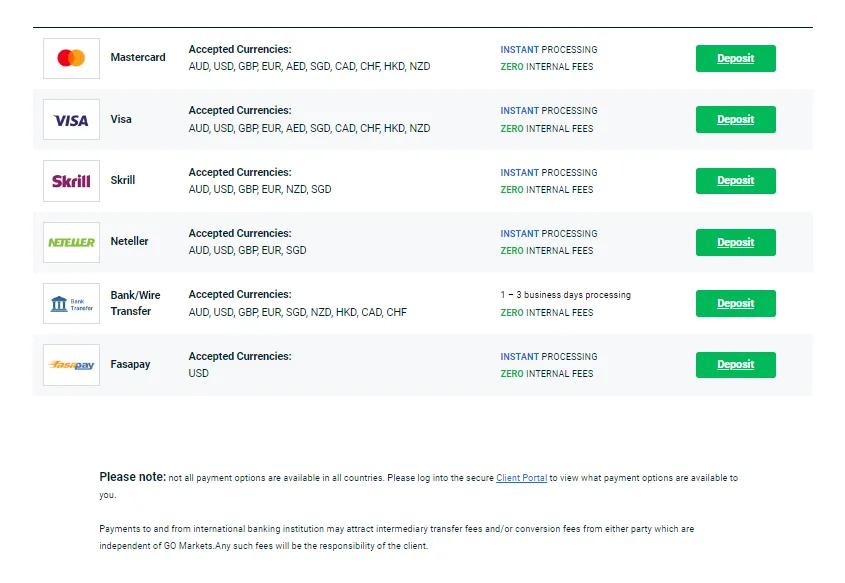This screenshot has width=845, height=583.
Task: Select the Bank/Wire Transfer label
Action: [x=135, y=303]
